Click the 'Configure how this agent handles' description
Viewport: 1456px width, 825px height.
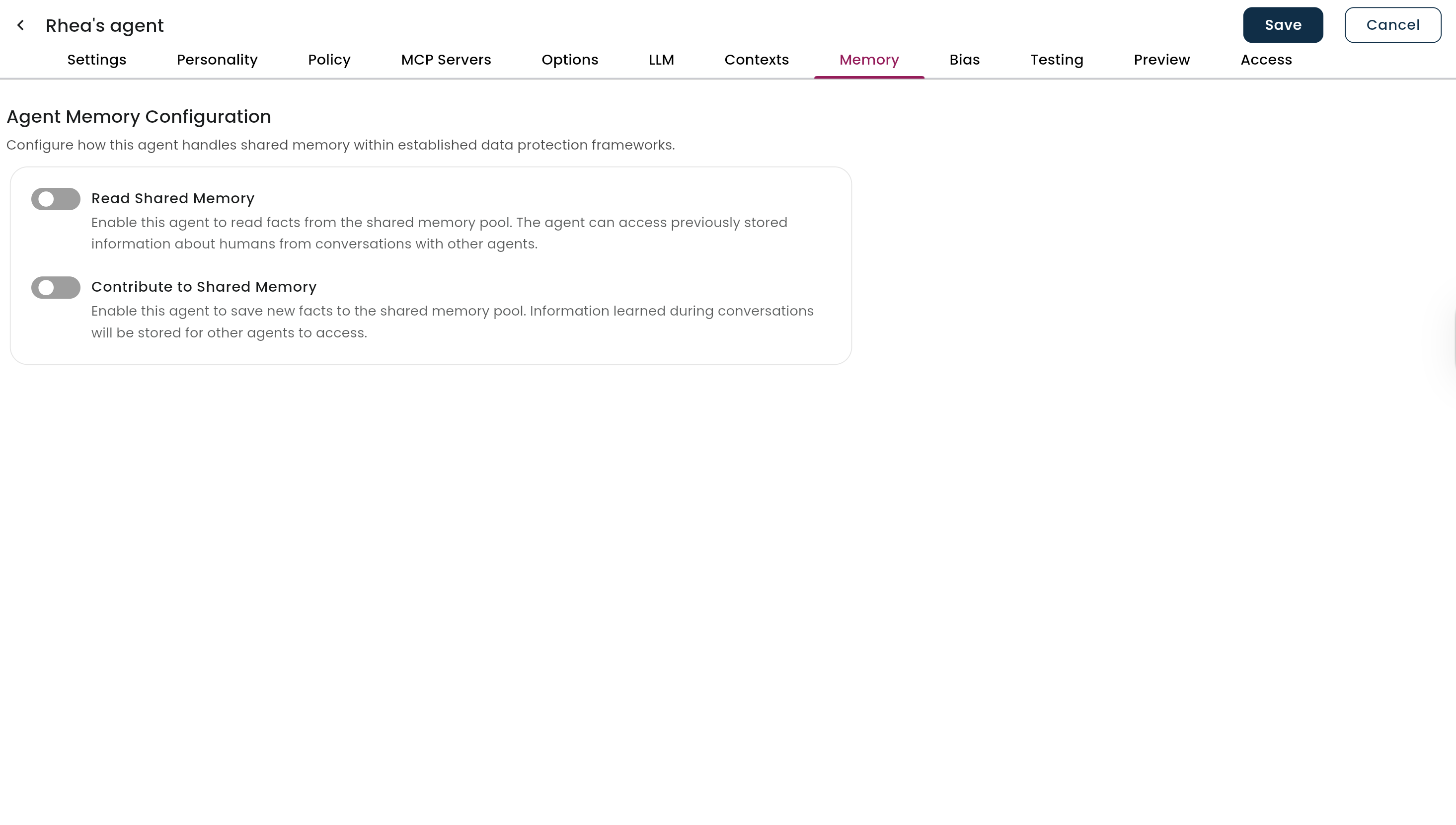pos(340,145)
